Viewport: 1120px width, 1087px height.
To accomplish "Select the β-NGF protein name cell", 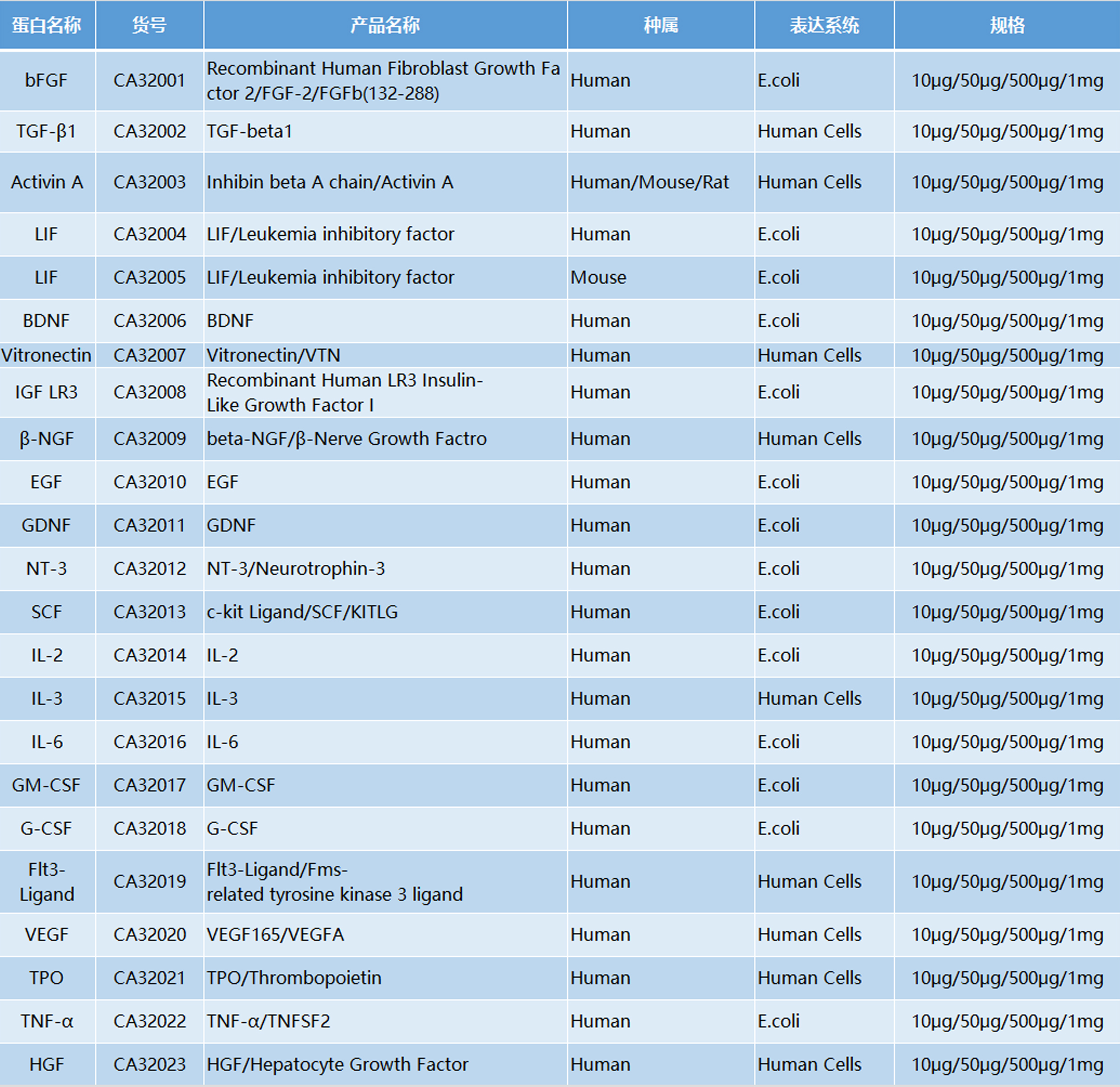I will pos(47,439).
